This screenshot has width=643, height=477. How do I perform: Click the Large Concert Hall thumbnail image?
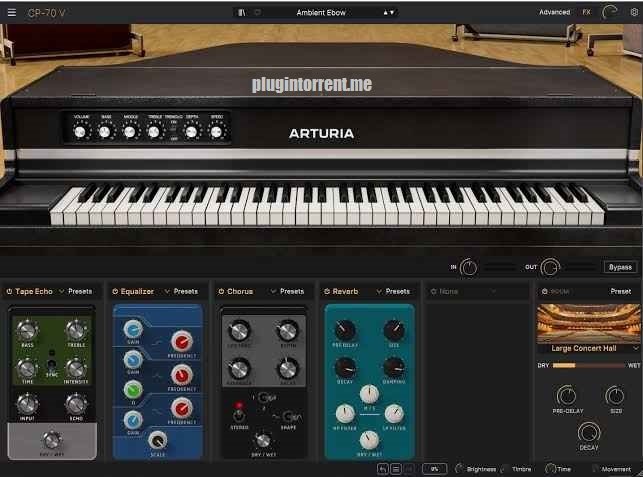588,324
